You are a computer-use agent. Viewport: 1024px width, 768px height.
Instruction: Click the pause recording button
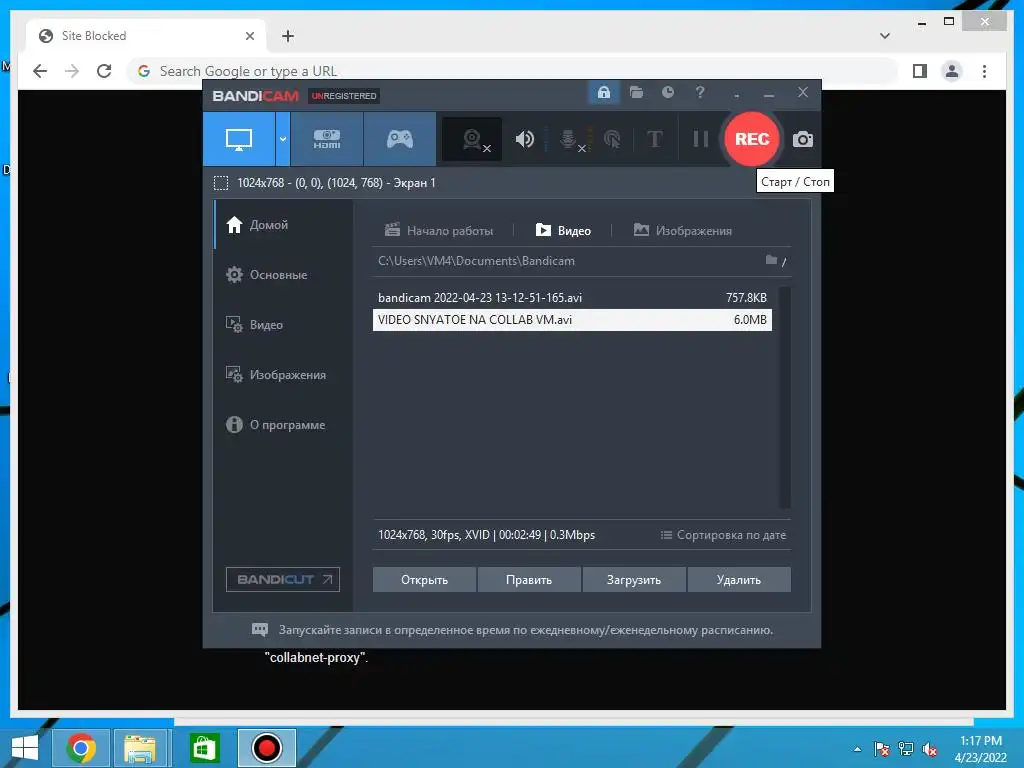click(x=700, y=139)
